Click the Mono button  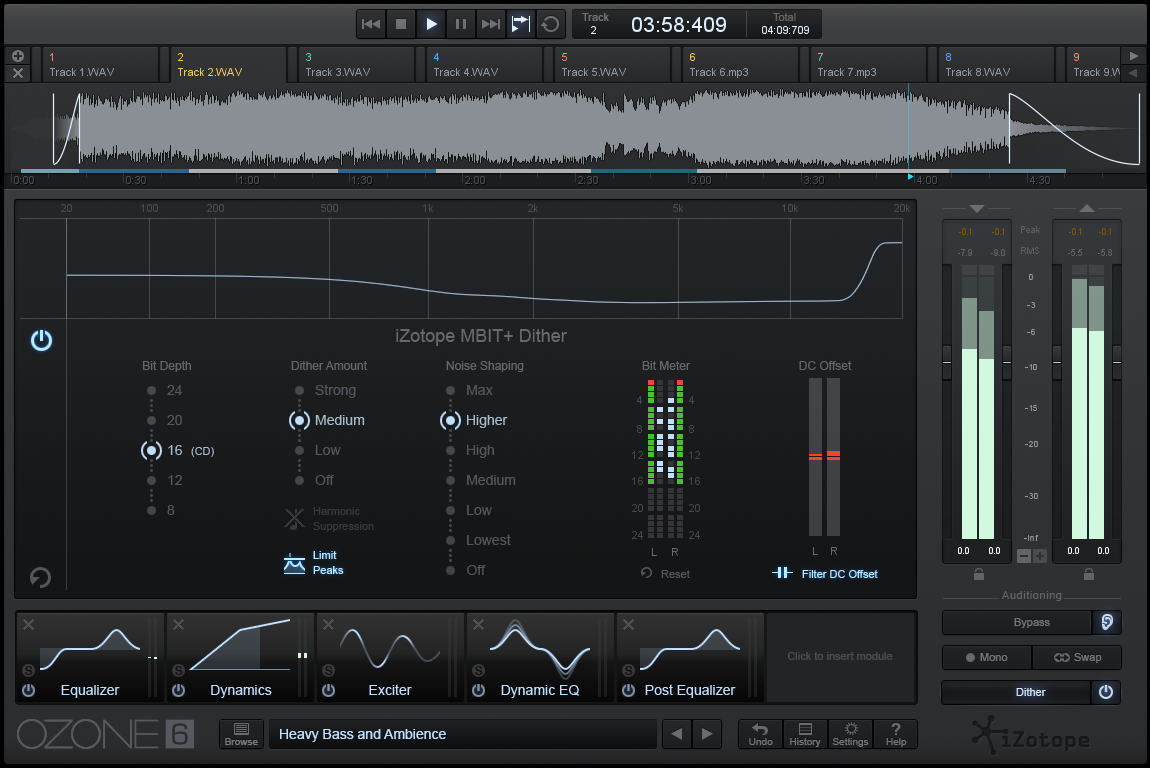tap(986, 657)
